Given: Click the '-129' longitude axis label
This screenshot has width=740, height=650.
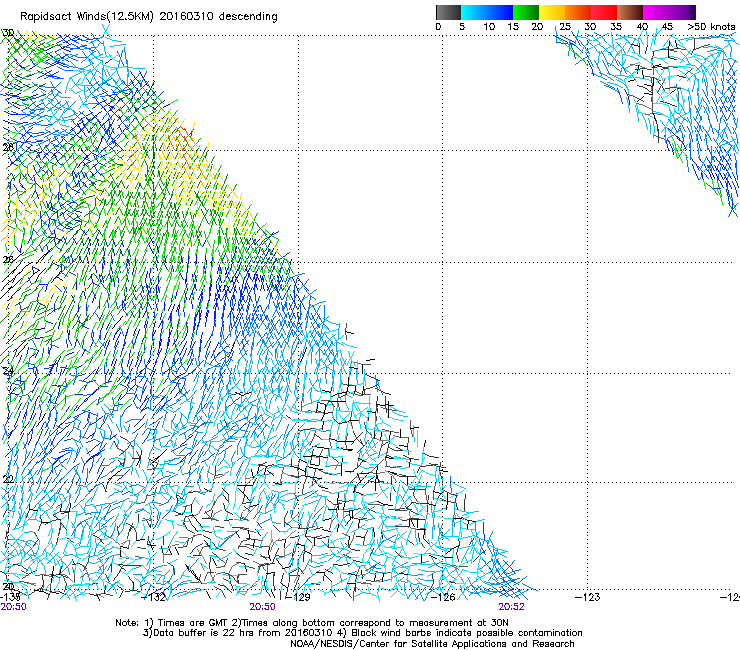Looking at the screenshot, I should click(299, 597).
